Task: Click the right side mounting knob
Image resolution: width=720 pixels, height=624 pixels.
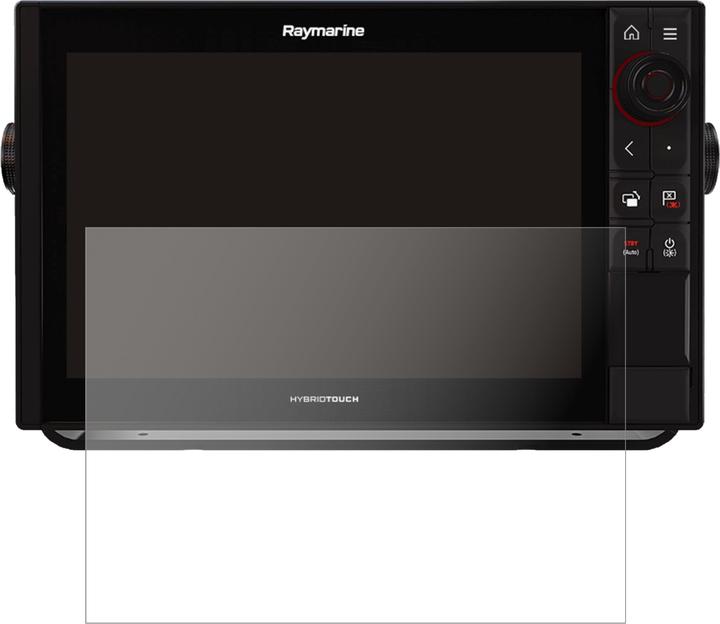Action: (x=711, y=158)
